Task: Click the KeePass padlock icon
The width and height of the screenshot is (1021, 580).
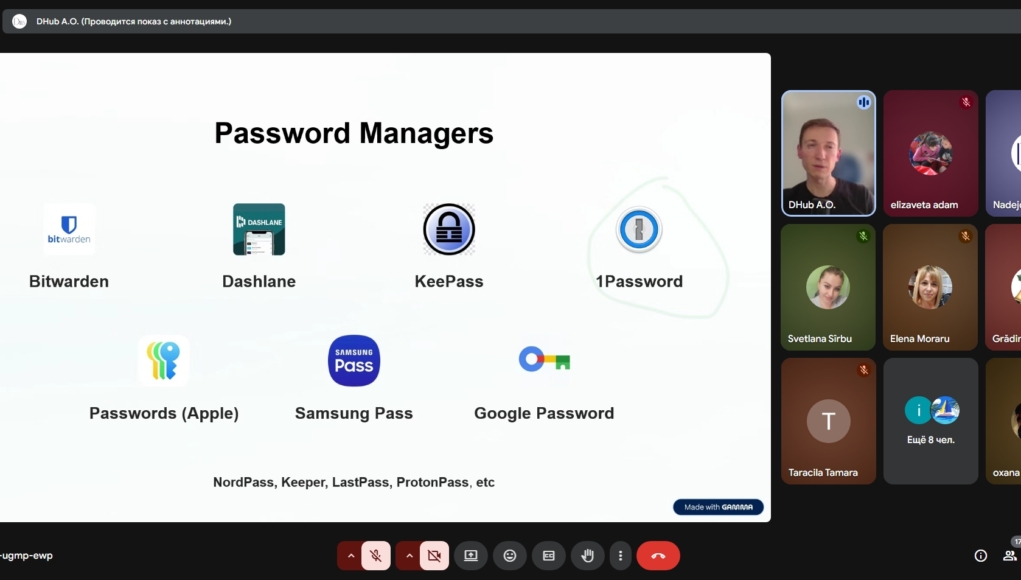Action: pos(448,229)
